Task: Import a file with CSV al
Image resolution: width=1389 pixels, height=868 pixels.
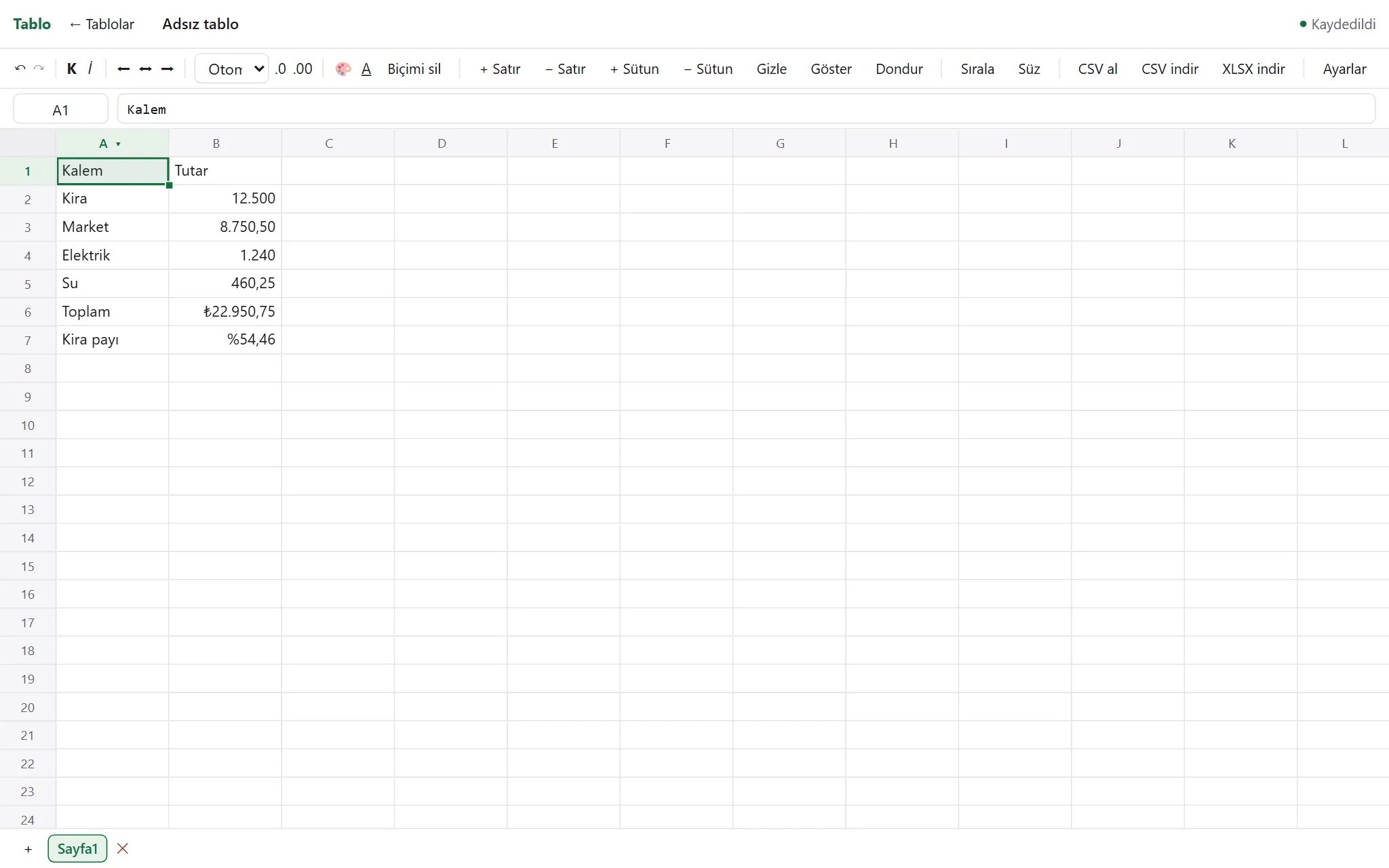Action: pos(1097,68)
